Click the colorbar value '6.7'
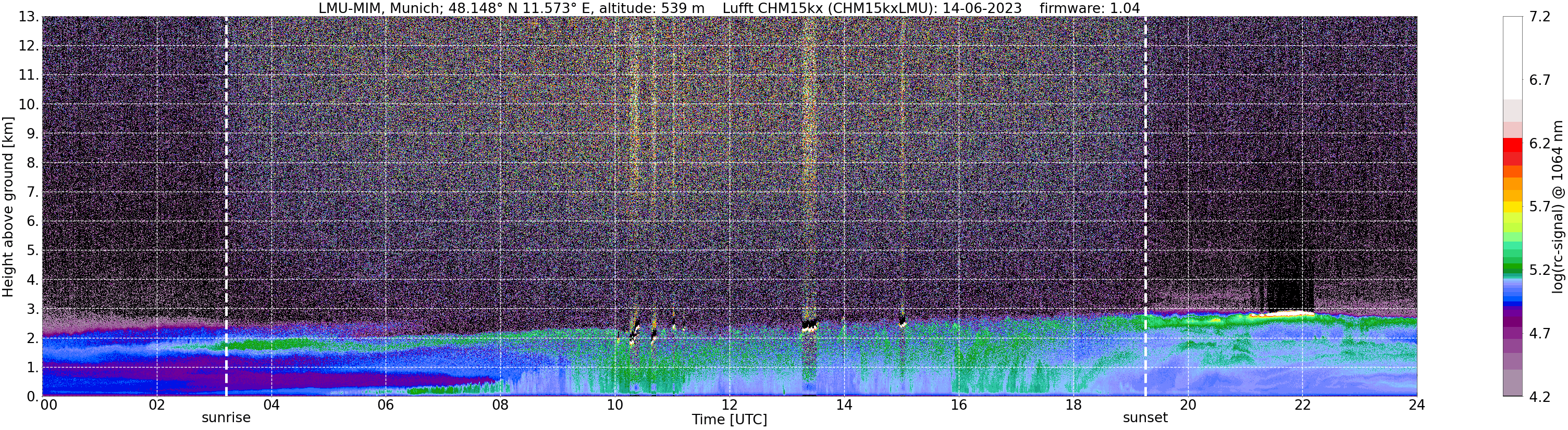The image size is (1568, 430). [1539, 80]
